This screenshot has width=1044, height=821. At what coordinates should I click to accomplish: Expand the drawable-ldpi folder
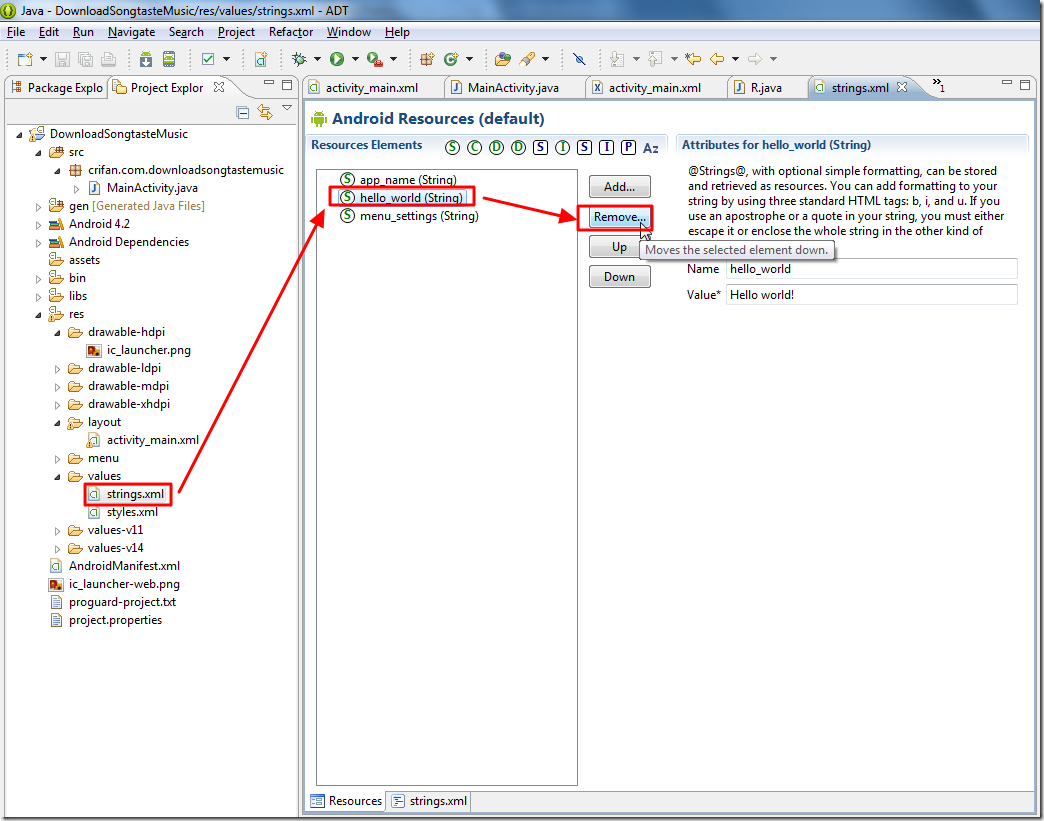(x=57, y=369)
